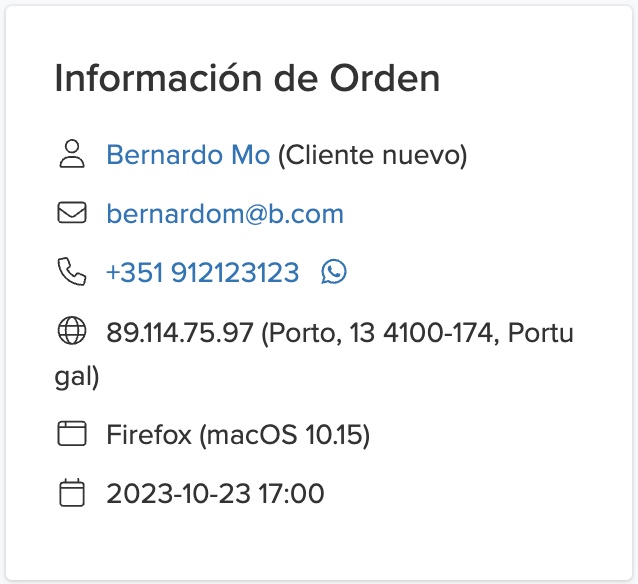Viewport: 638px width, 584px height.
Task: Click the "(Cliente nuevo)" label
Action: [x=373, y=155]
